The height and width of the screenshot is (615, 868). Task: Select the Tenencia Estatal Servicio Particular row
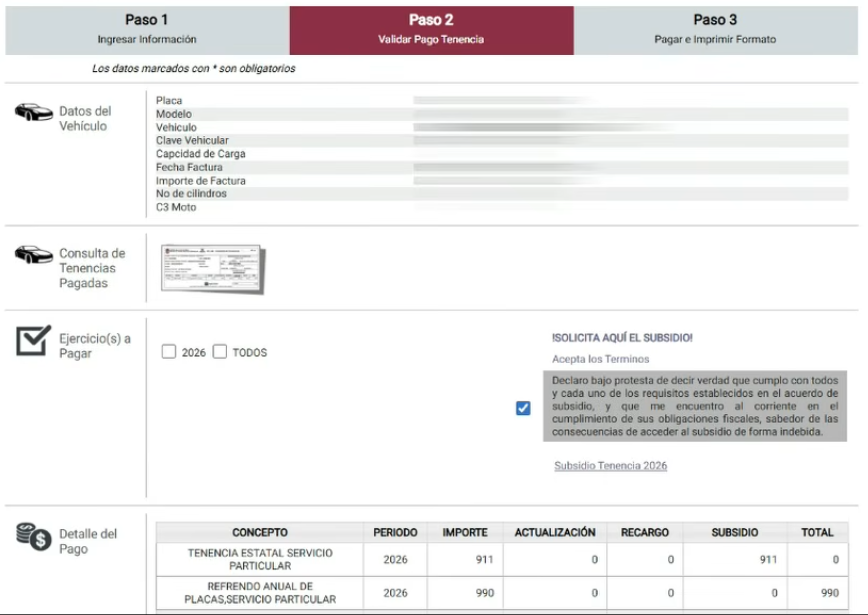coord(502,559)
